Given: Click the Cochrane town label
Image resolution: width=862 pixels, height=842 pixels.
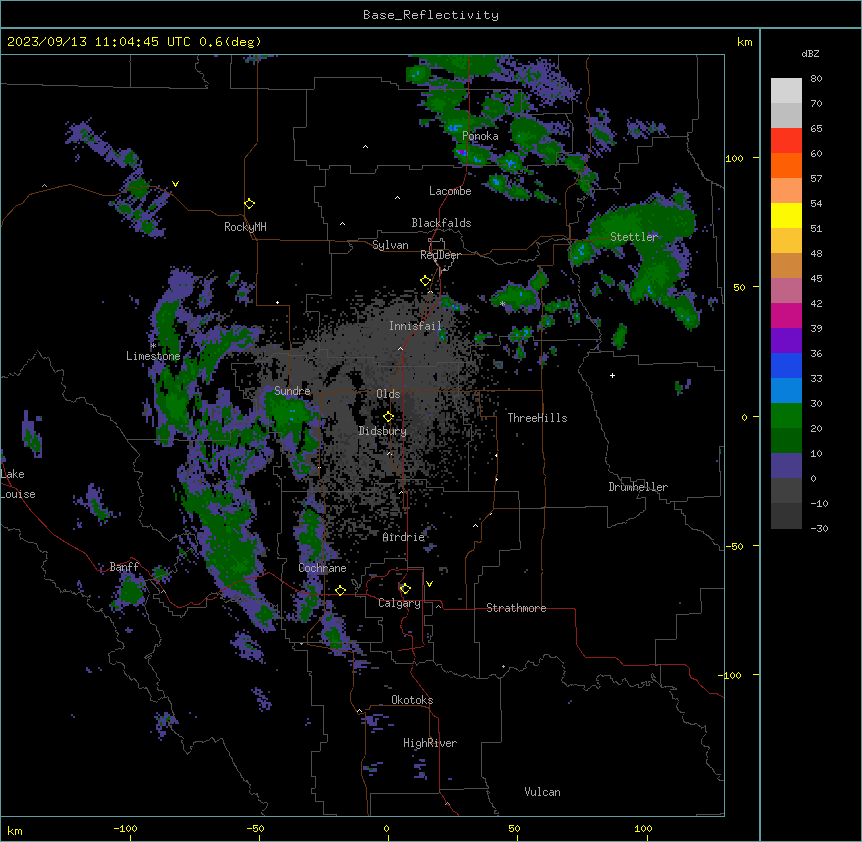Looking at the screenshot, I should 322,568.
